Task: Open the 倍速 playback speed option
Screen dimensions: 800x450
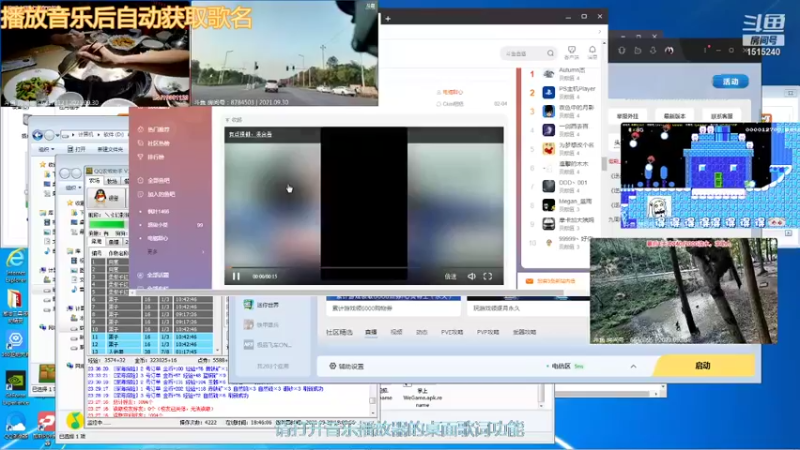Action: 451,277
